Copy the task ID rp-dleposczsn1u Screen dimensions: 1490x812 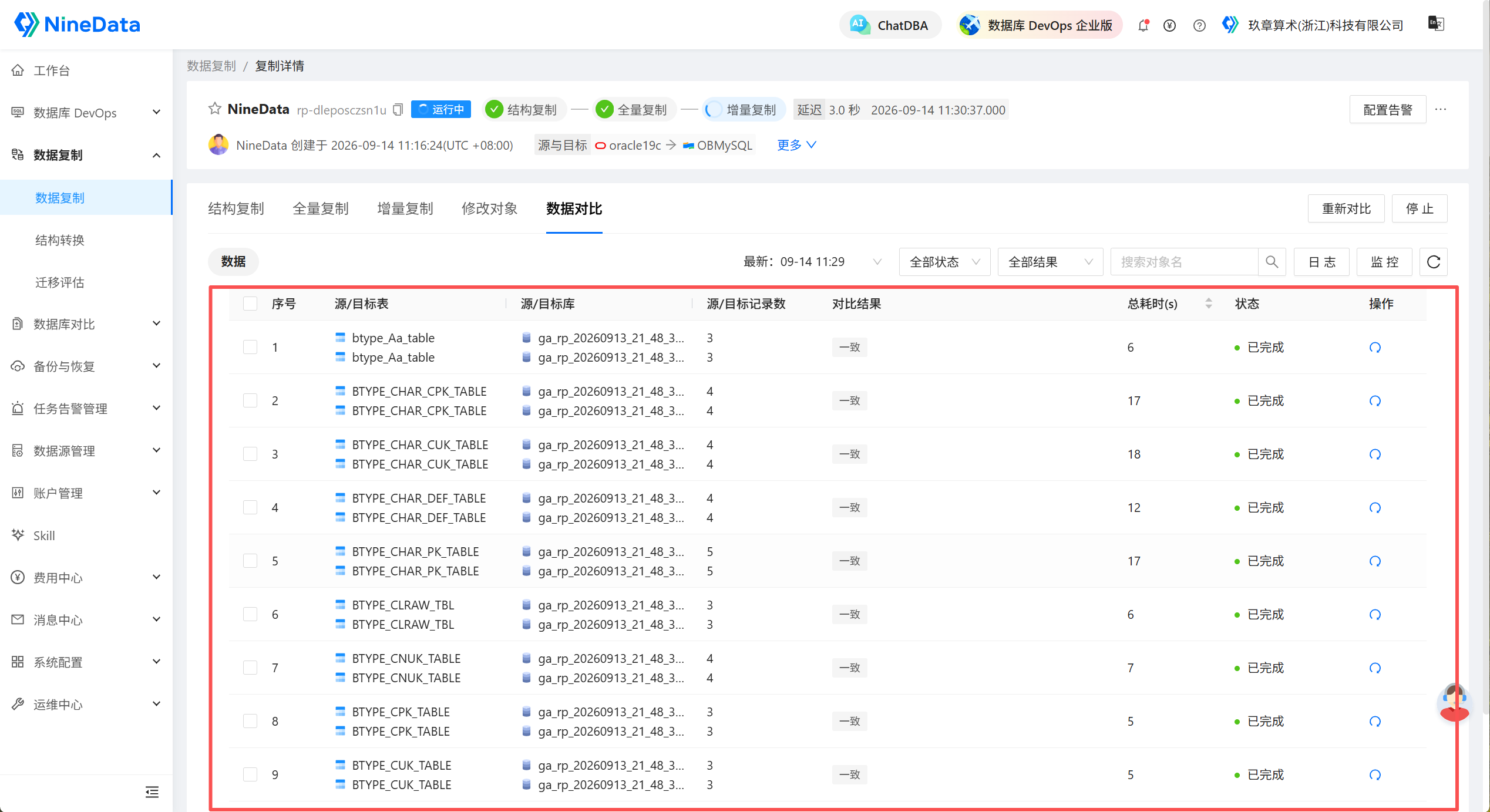tap(398, 110)
